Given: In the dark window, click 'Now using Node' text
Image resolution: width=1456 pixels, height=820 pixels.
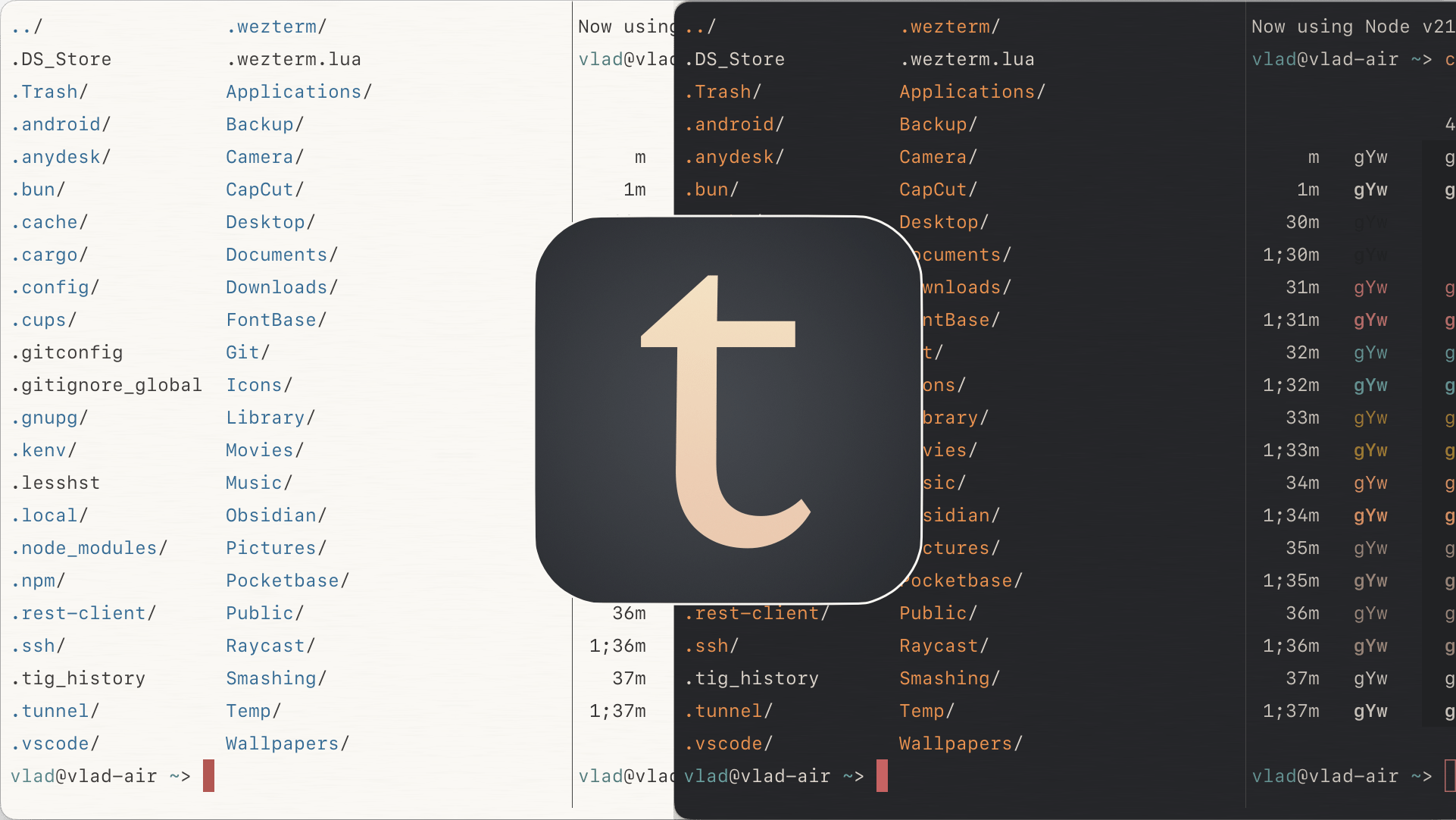Looking at the screenshot, I should click(x=1331, y=27).
